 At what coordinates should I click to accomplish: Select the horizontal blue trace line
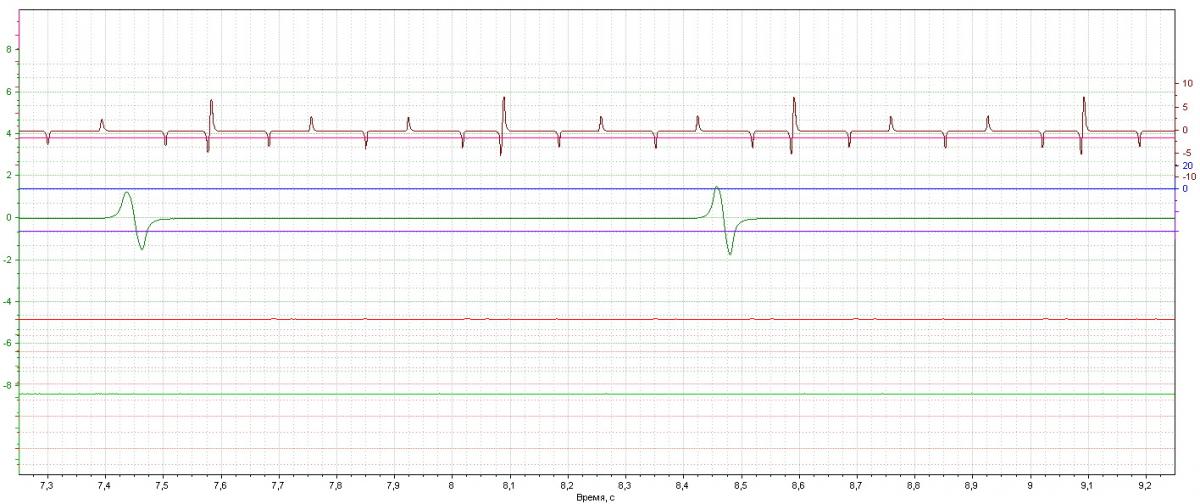(x=596, y=188)
